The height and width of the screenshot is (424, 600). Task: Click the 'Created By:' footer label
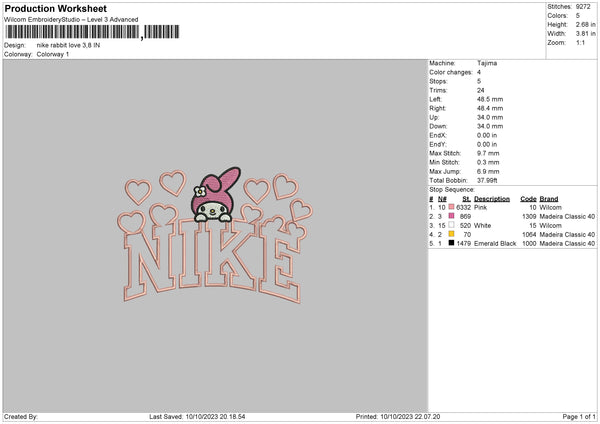(x=21, y=416)
